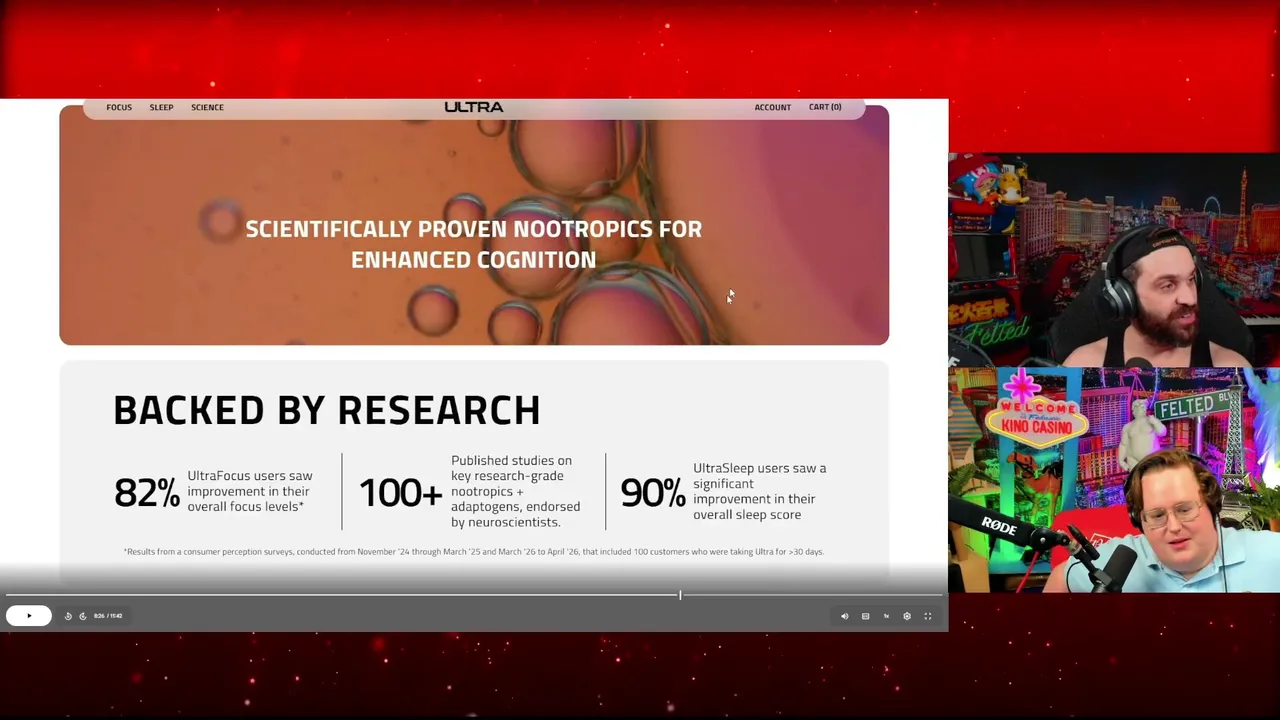Click 'UltraSleep users saw a significant' text
The width and height of the screenshot is (1280, 720).
pos(760,491)
